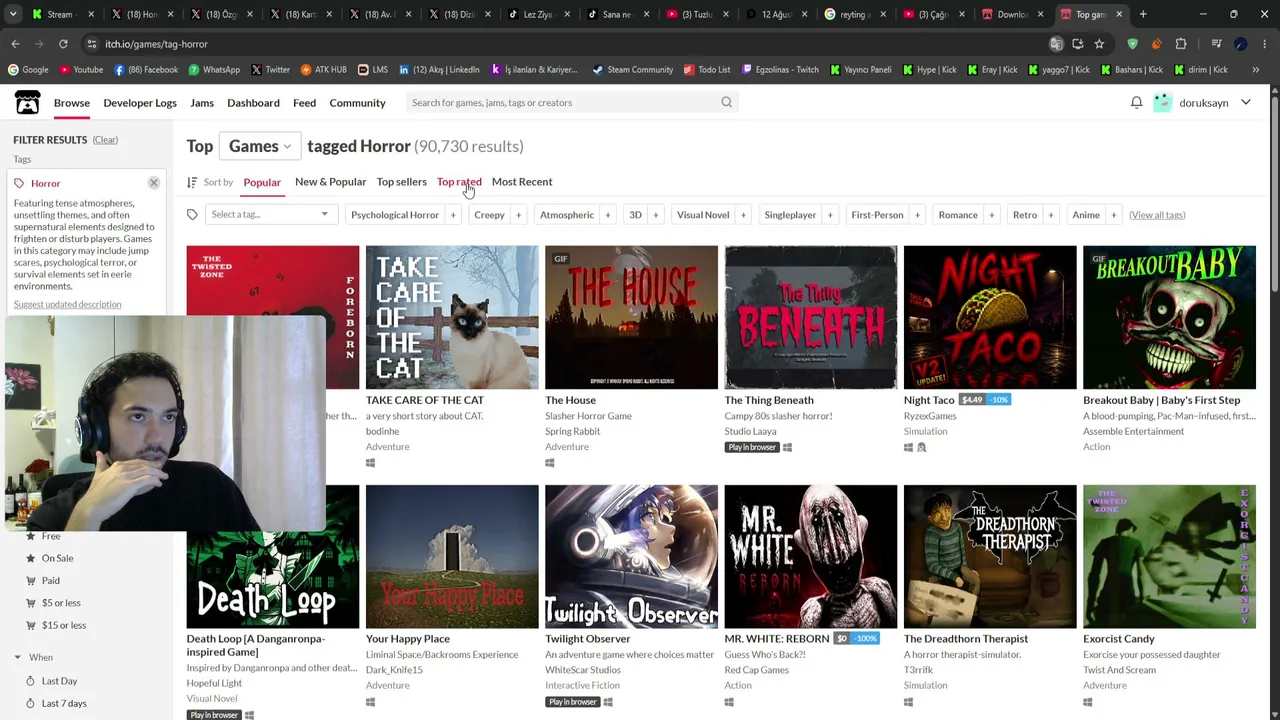Open the MR. WHITE: REBORN thumbnail

point(811,556)
